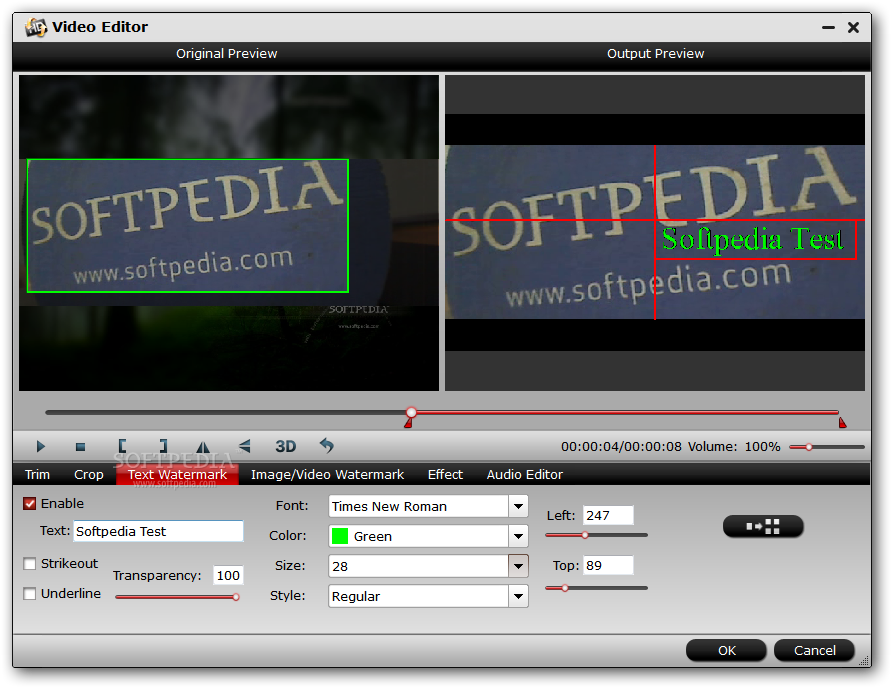Set trim end with right bracket icon
This screenshot has height=688, width=892.
pos(163,446)
